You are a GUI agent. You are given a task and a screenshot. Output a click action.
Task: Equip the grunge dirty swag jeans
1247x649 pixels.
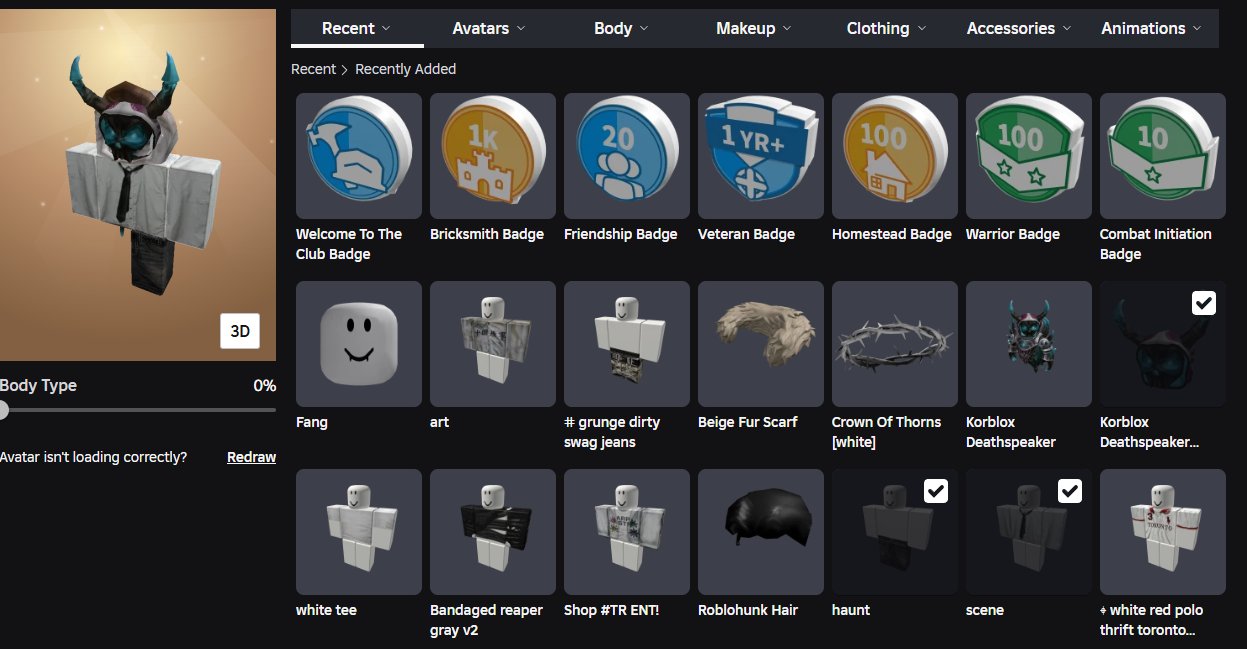[627, 344]
